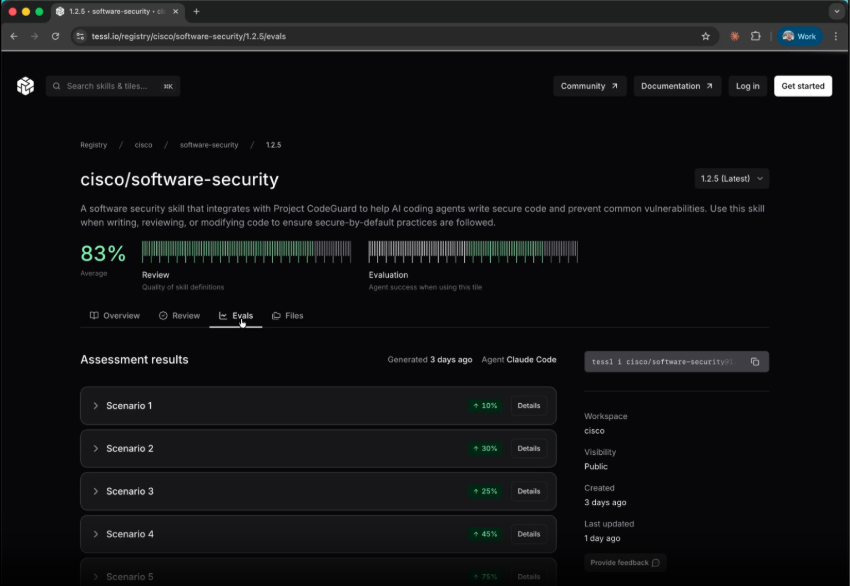Copy the tessl install command via copy icon
The image size is (850, 586).
pyautogui.click(x=755, y=361)
